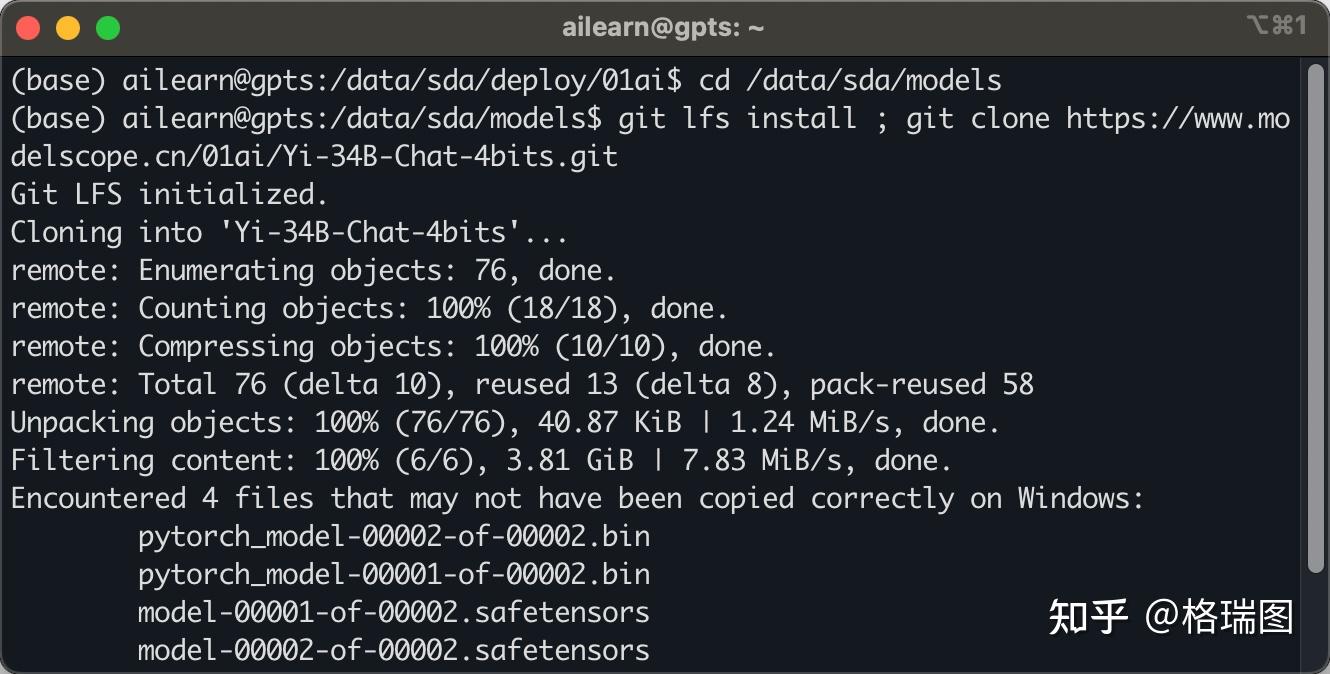Click the "Encountered 4 files" warning line

tap(577, 499)
